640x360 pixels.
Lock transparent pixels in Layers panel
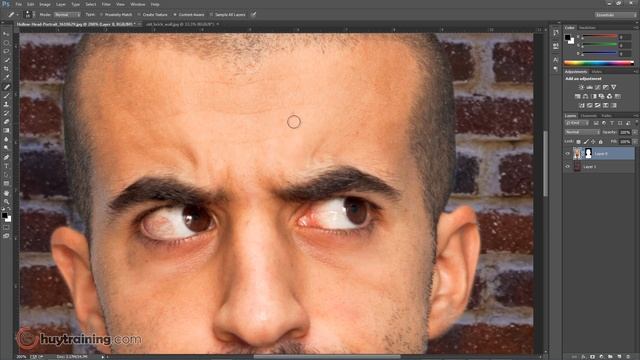tap(578, 142)
